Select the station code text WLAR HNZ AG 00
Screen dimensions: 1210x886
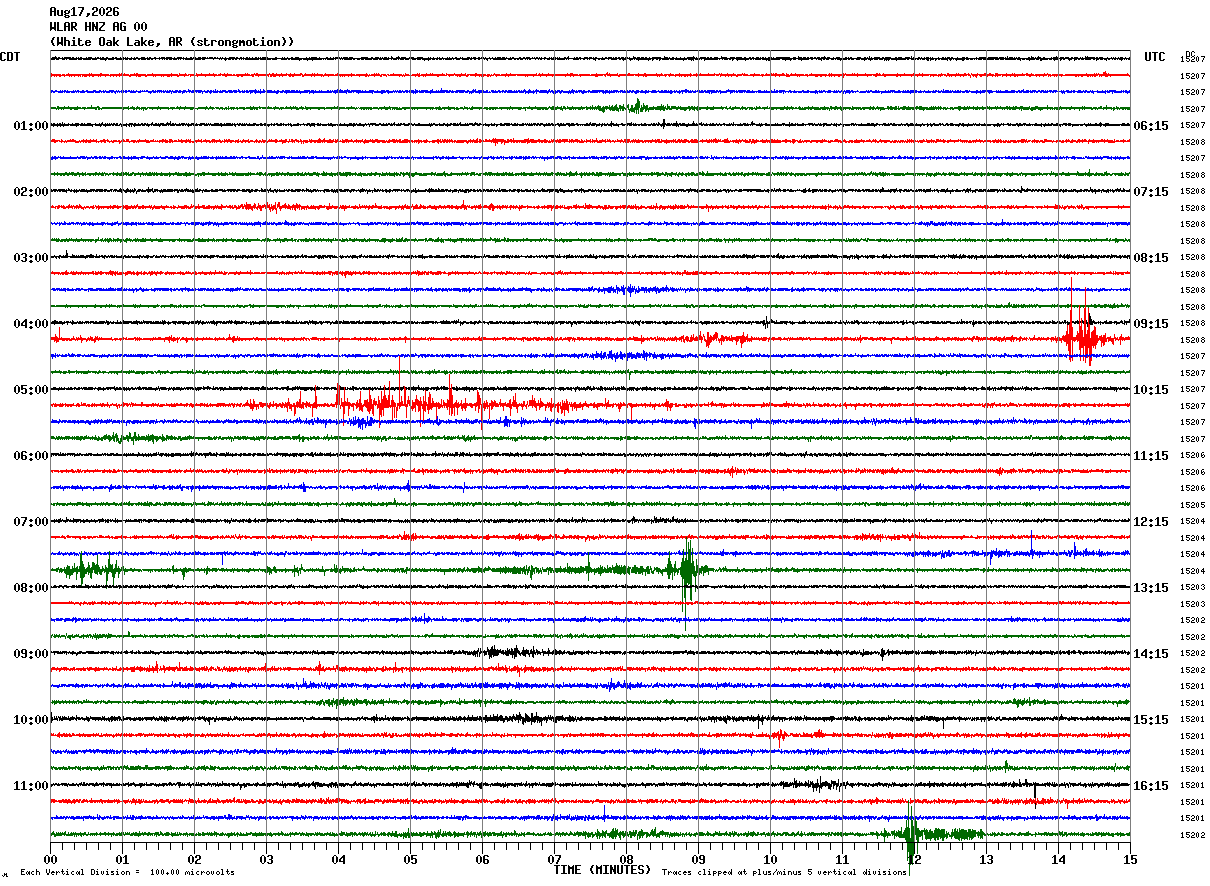[x=98, y=27]
